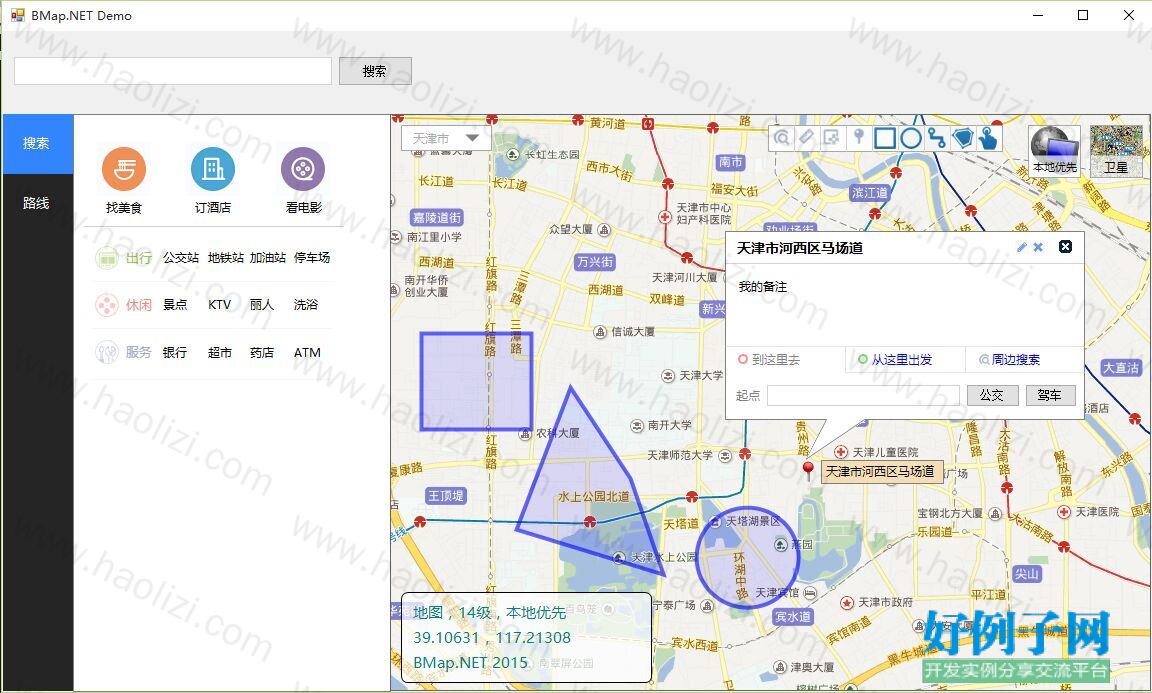Open the 看电影 movie icon

click(x=303, y=168)
